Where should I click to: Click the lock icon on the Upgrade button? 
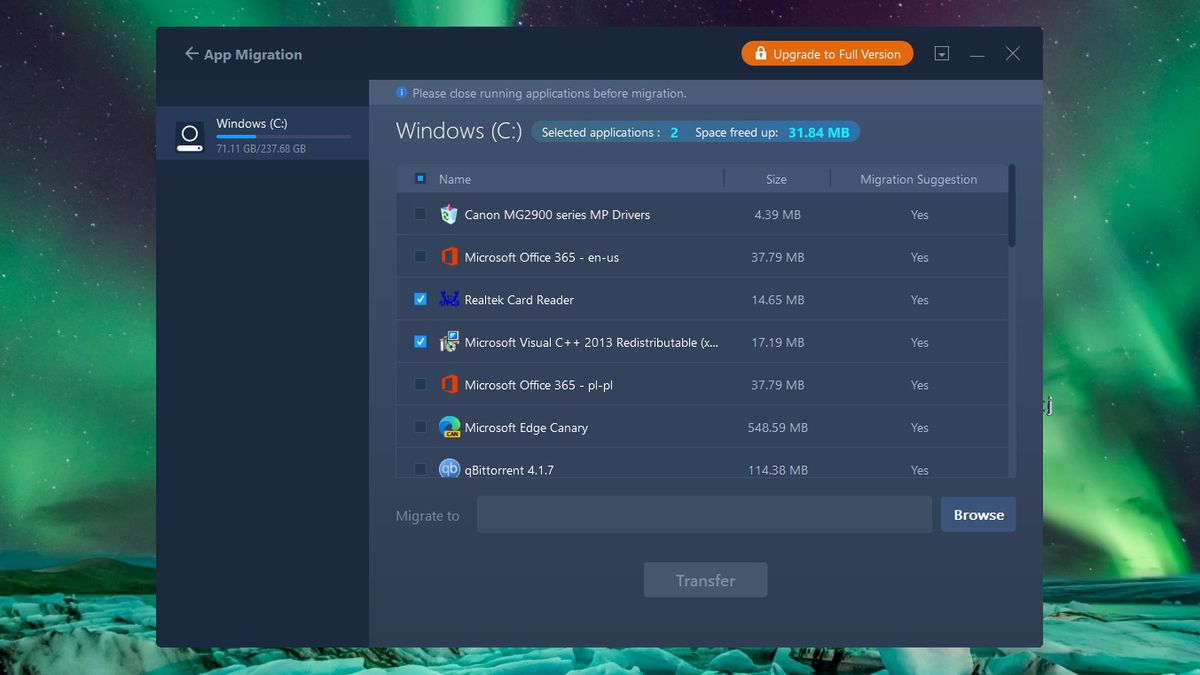(x=760, y=53)
